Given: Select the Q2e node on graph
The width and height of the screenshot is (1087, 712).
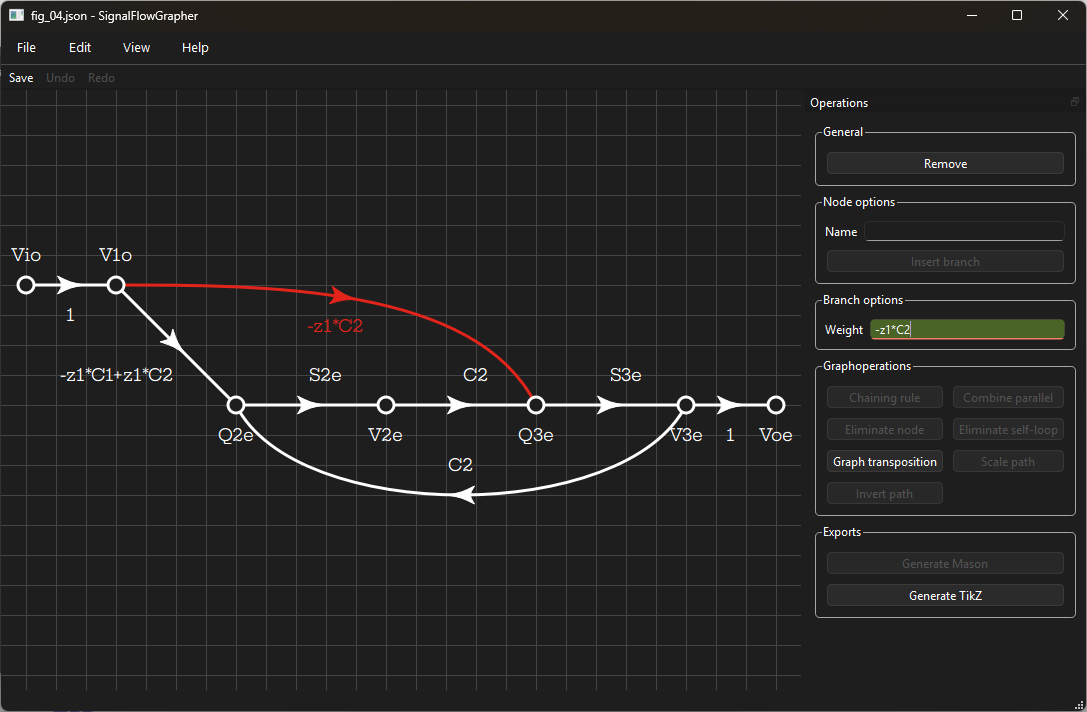Looking at the screenshot, I should (236, 405).
